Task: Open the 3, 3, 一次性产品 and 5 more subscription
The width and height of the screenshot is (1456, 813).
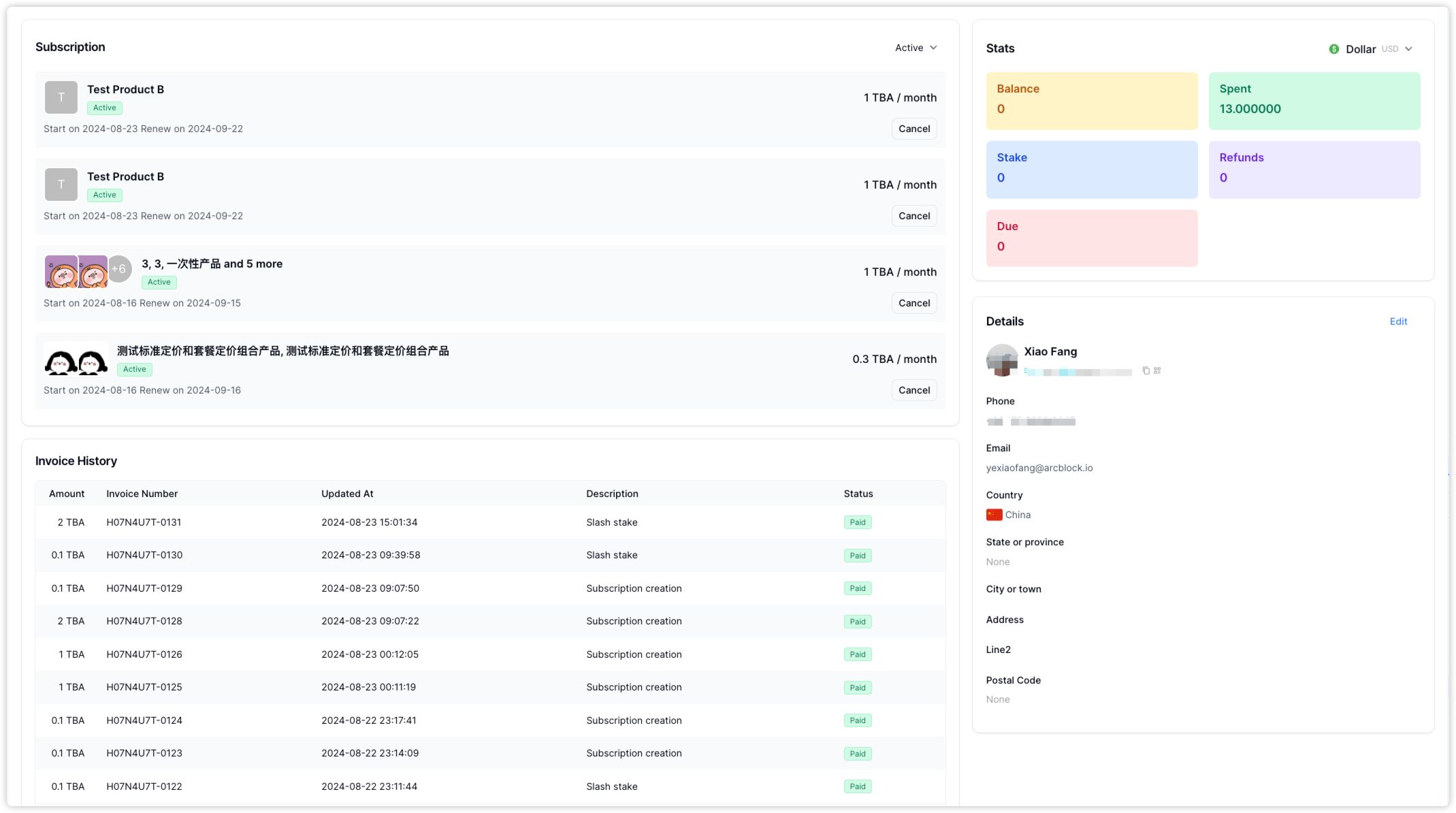Action: pos(212,264)
